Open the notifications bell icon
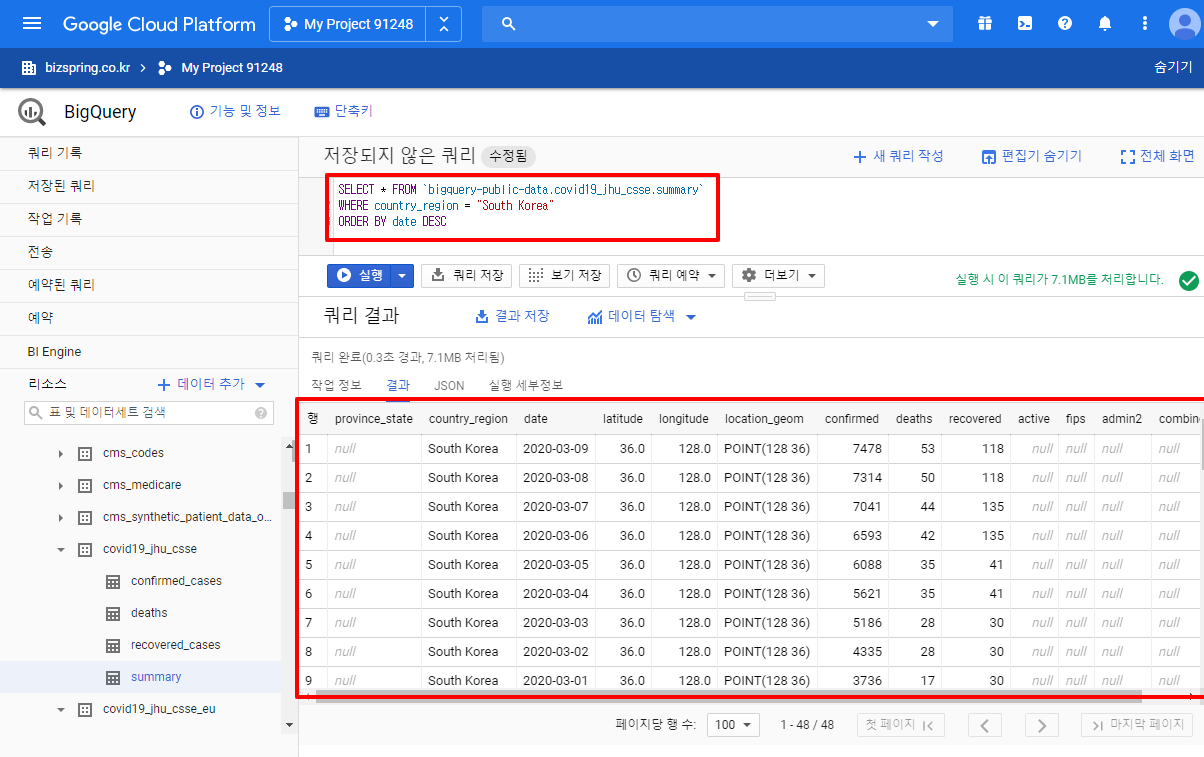 pos(1104,22)
